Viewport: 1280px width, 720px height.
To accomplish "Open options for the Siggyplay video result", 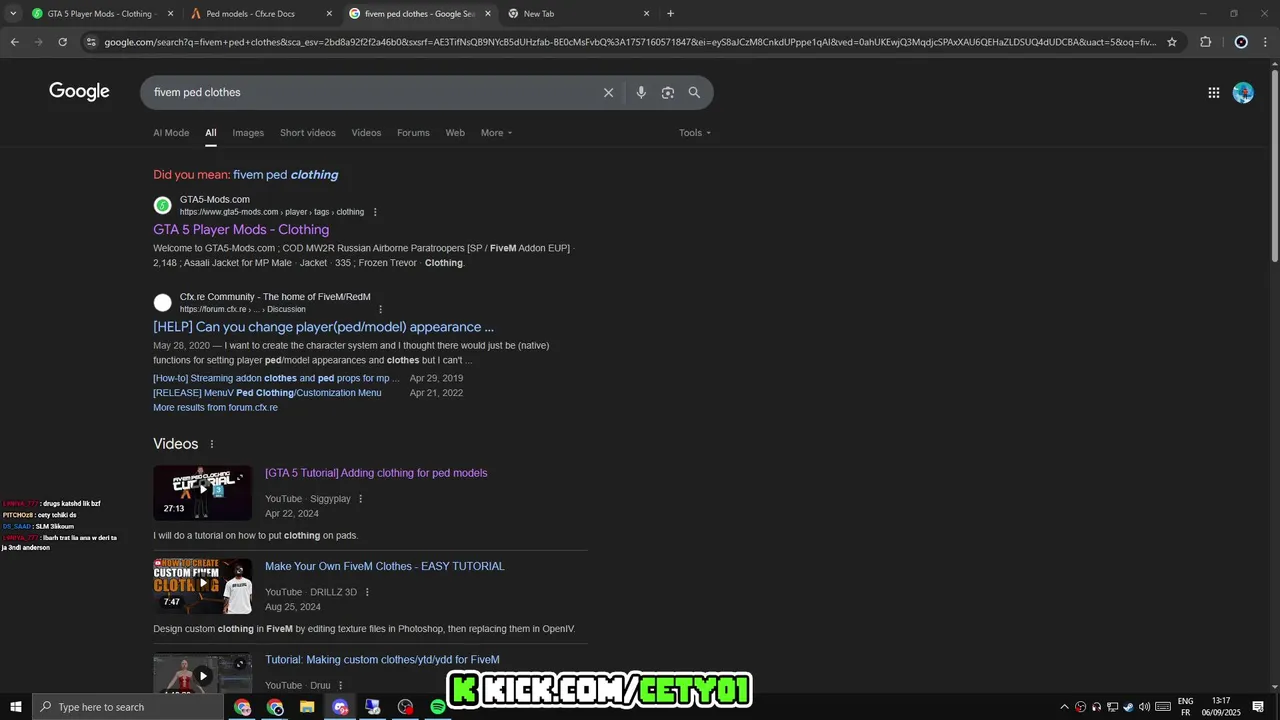I will [361, 499].
